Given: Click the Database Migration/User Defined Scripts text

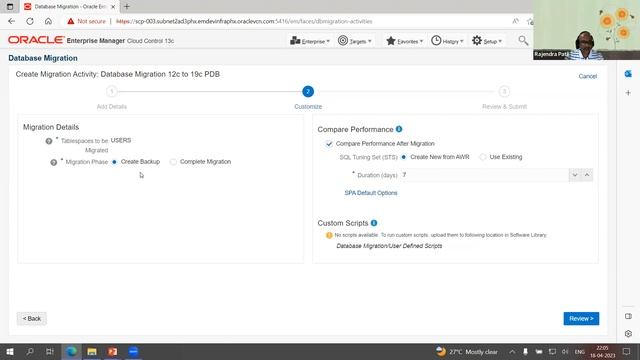Looking at the screenshot, I should pos(389,246).
